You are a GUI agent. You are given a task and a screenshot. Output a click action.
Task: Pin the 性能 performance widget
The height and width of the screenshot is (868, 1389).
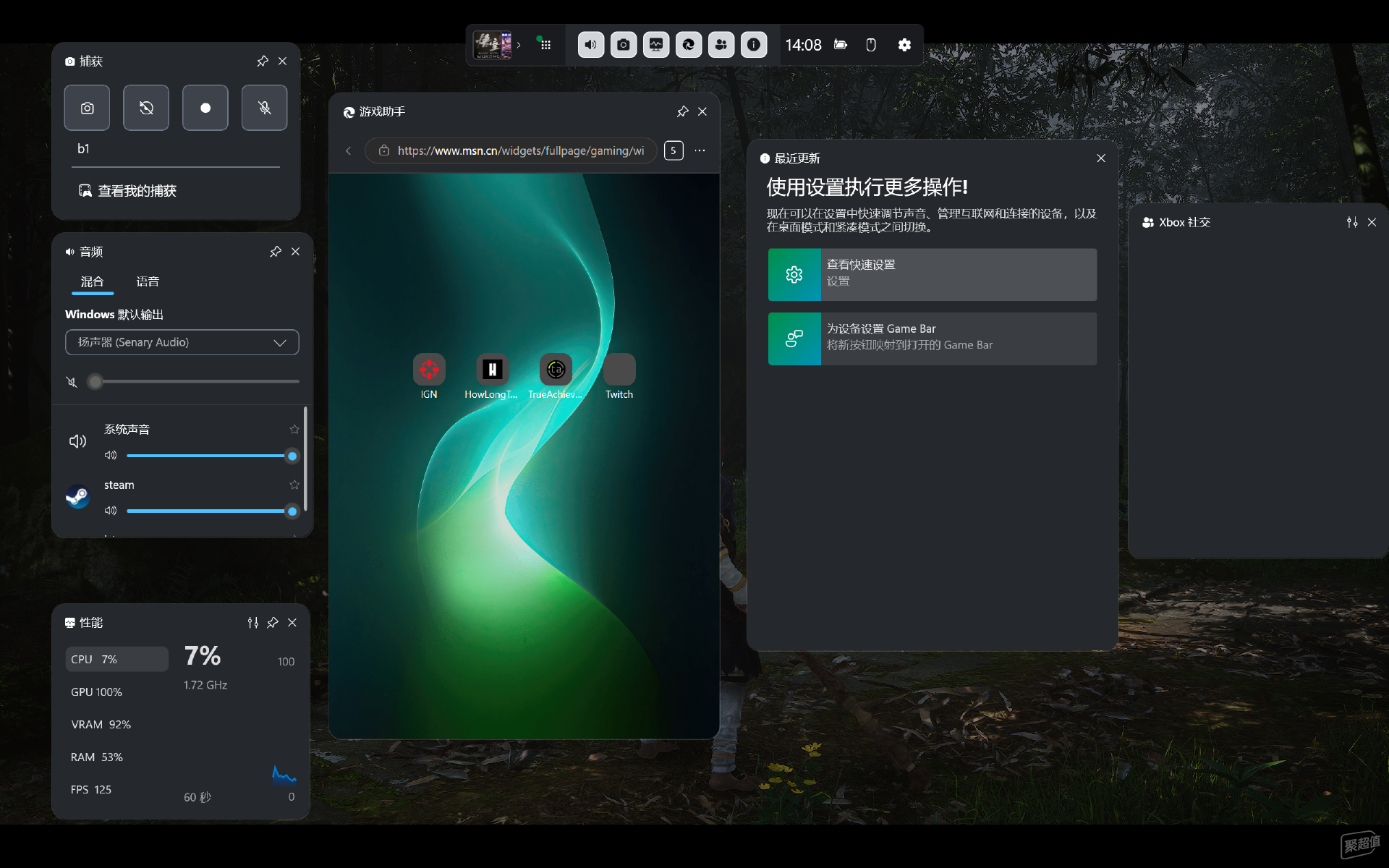(x=273, y=623)
